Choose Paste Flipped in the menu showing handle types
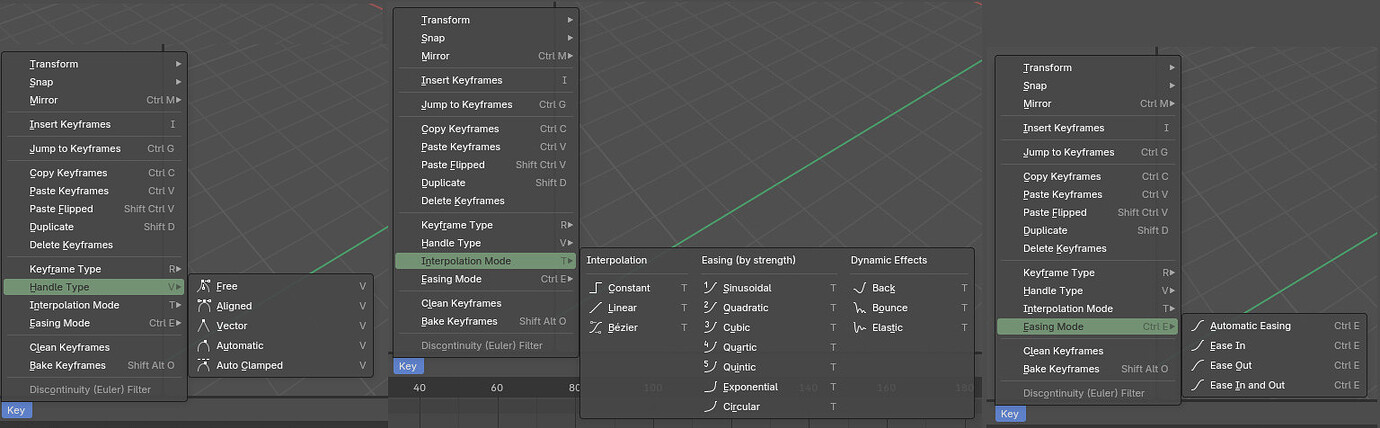 [x=94, y=209]
